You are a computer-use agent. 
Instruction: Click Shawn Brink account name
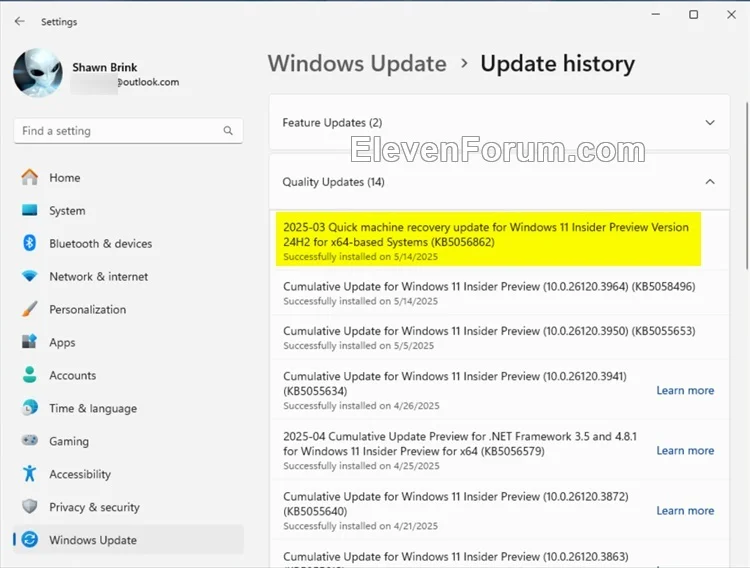(105, 67)
